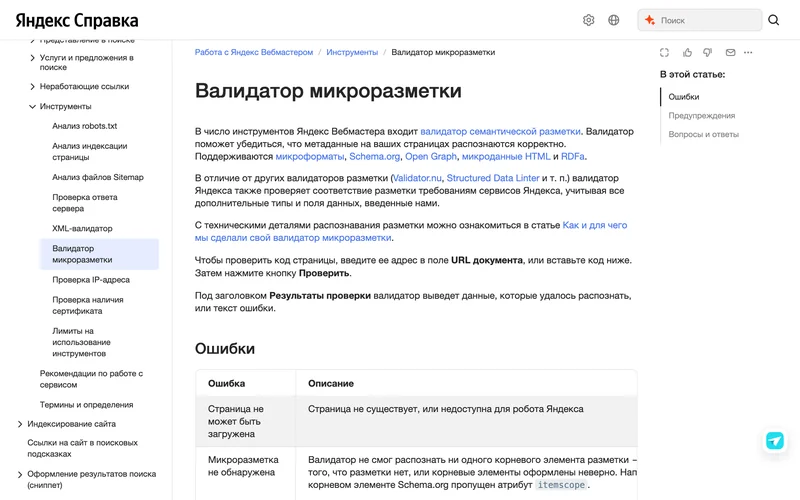Click the thumbs down icon
800x500 pixels.
click(708, 53)
